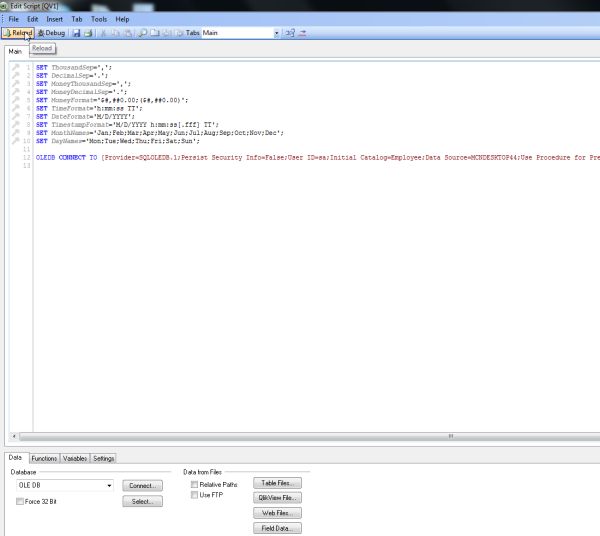Click the SET MoneyFormat script line

click(x=112, y=100)
